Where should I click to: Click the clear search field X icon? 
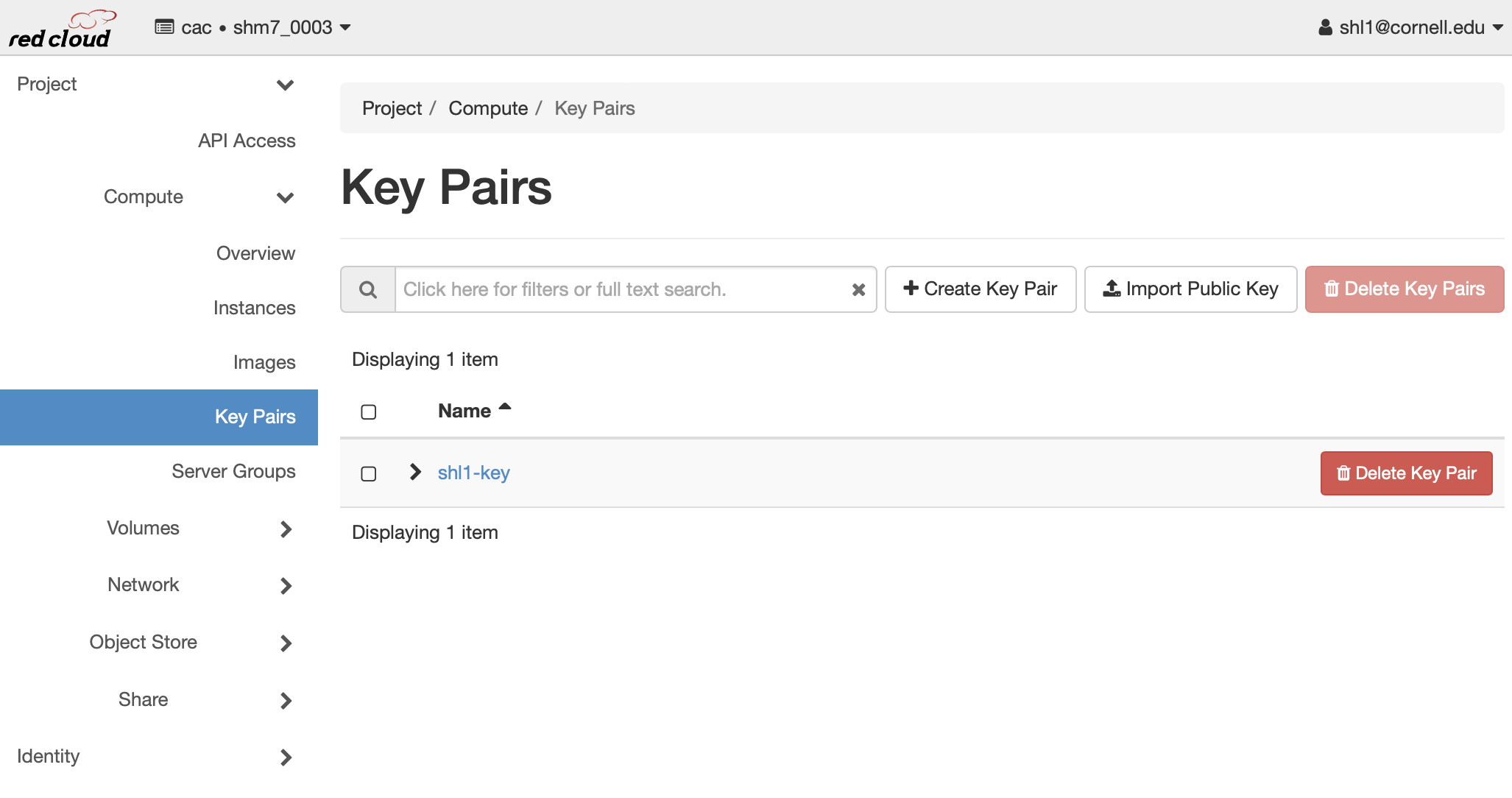click(x=858, y=289)
